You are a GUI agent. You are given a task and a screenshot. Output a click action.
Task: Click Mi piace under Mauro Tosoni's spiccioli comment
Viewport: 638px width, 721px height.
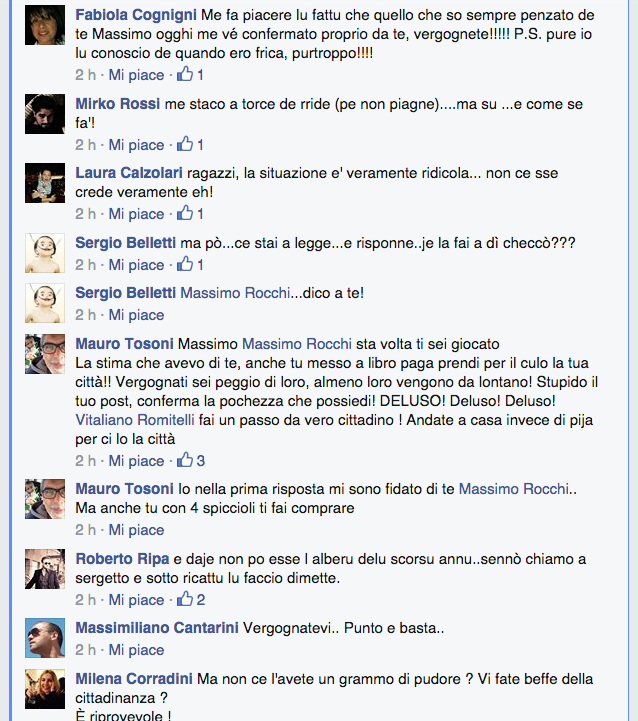(136, 530)
